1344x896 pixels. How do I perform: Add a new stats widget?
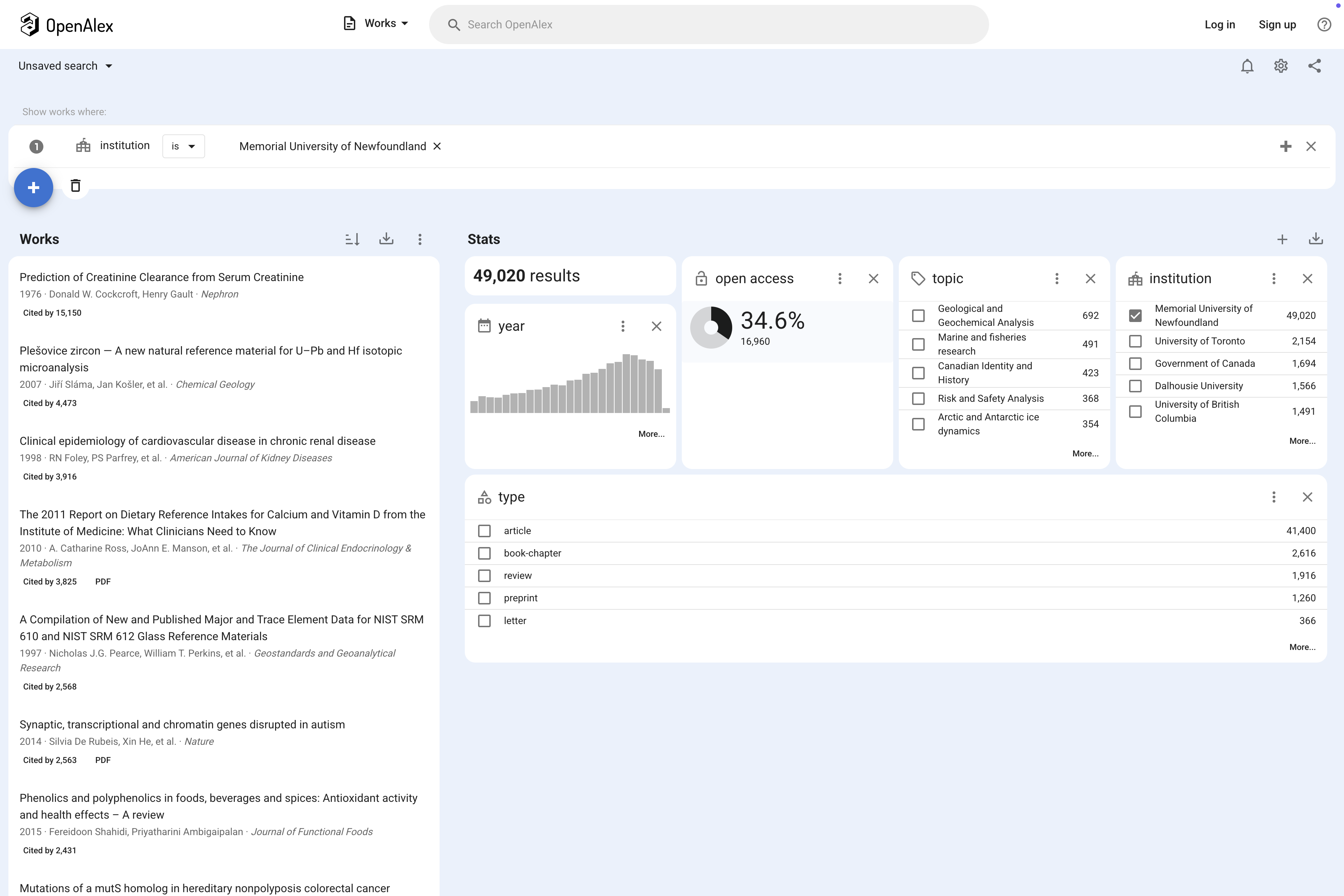[x=1282, y=239]
